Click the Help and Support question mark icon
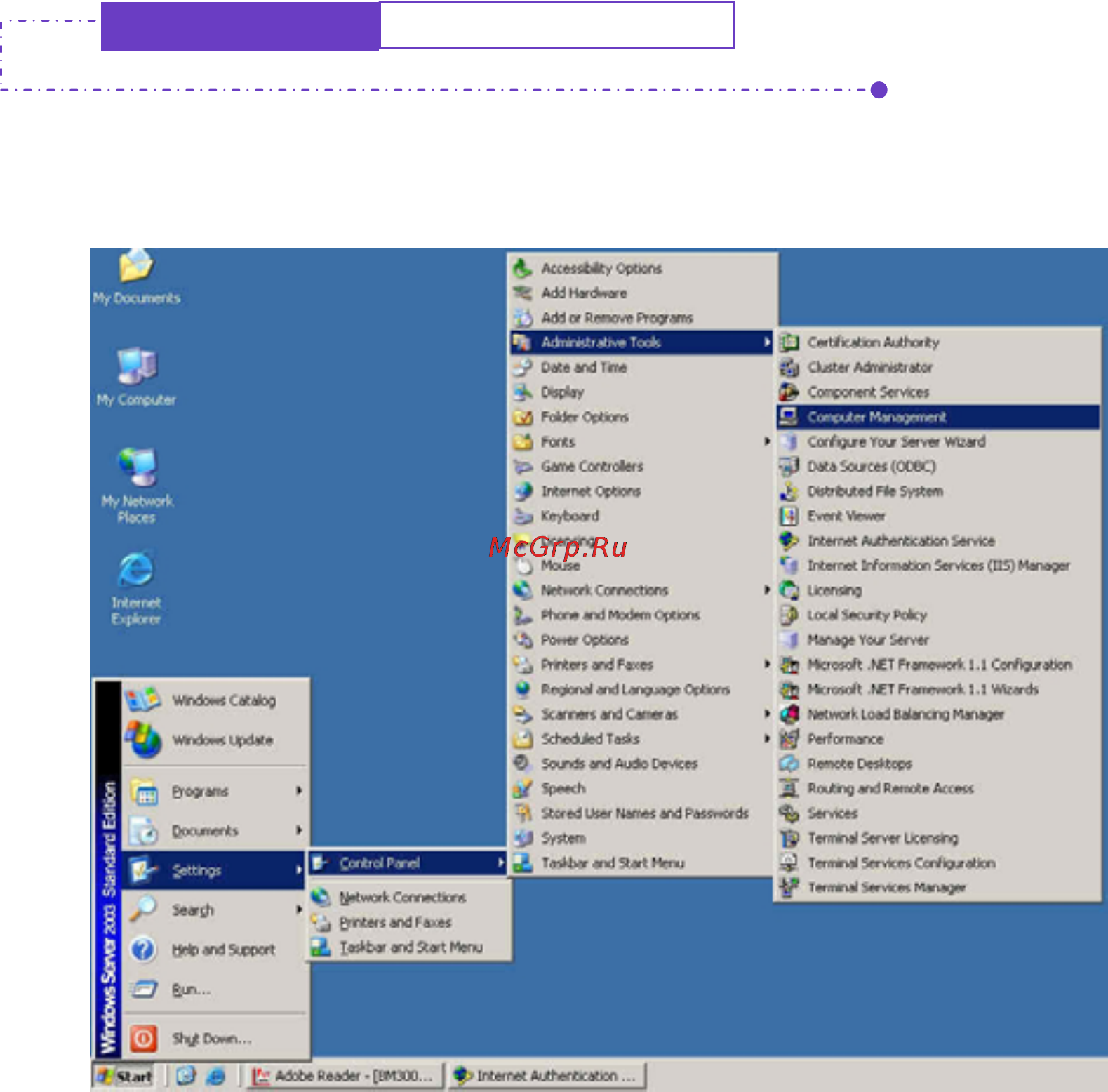Image resolution: width=1108 pixels, height=1092 pixels. coord(144,950)
